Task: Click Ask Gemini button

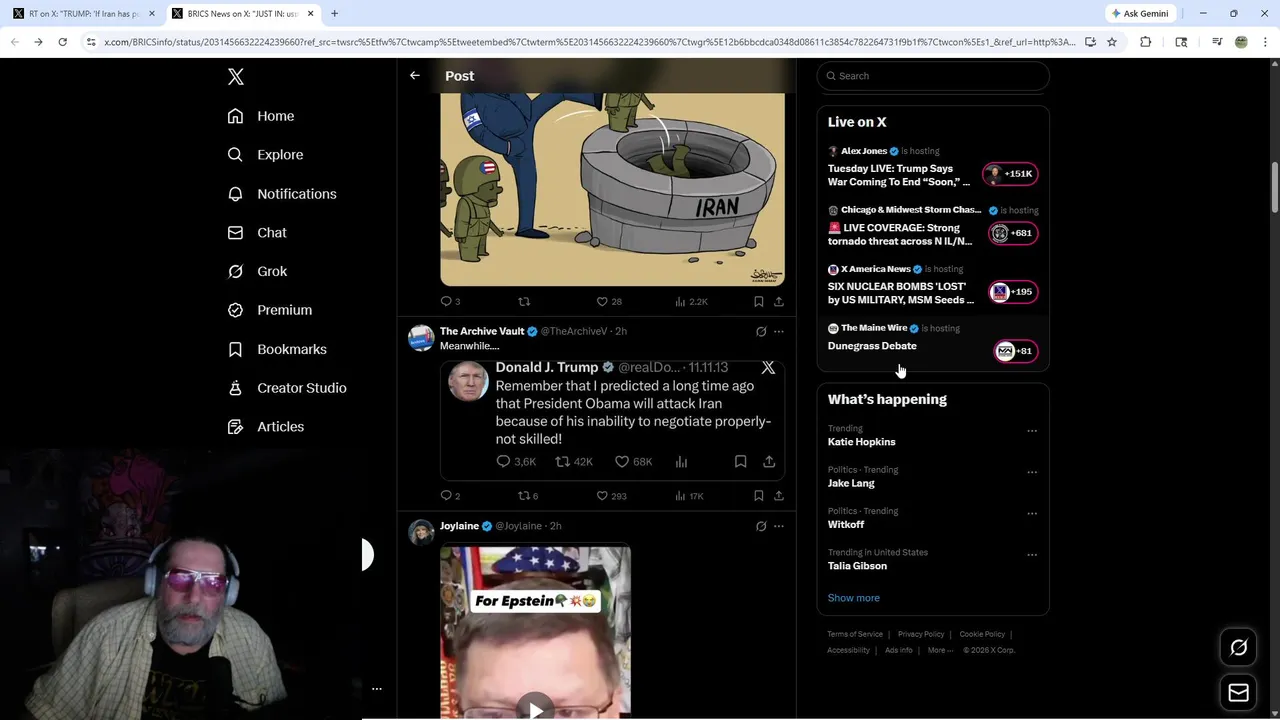Action: [1139, 14]
